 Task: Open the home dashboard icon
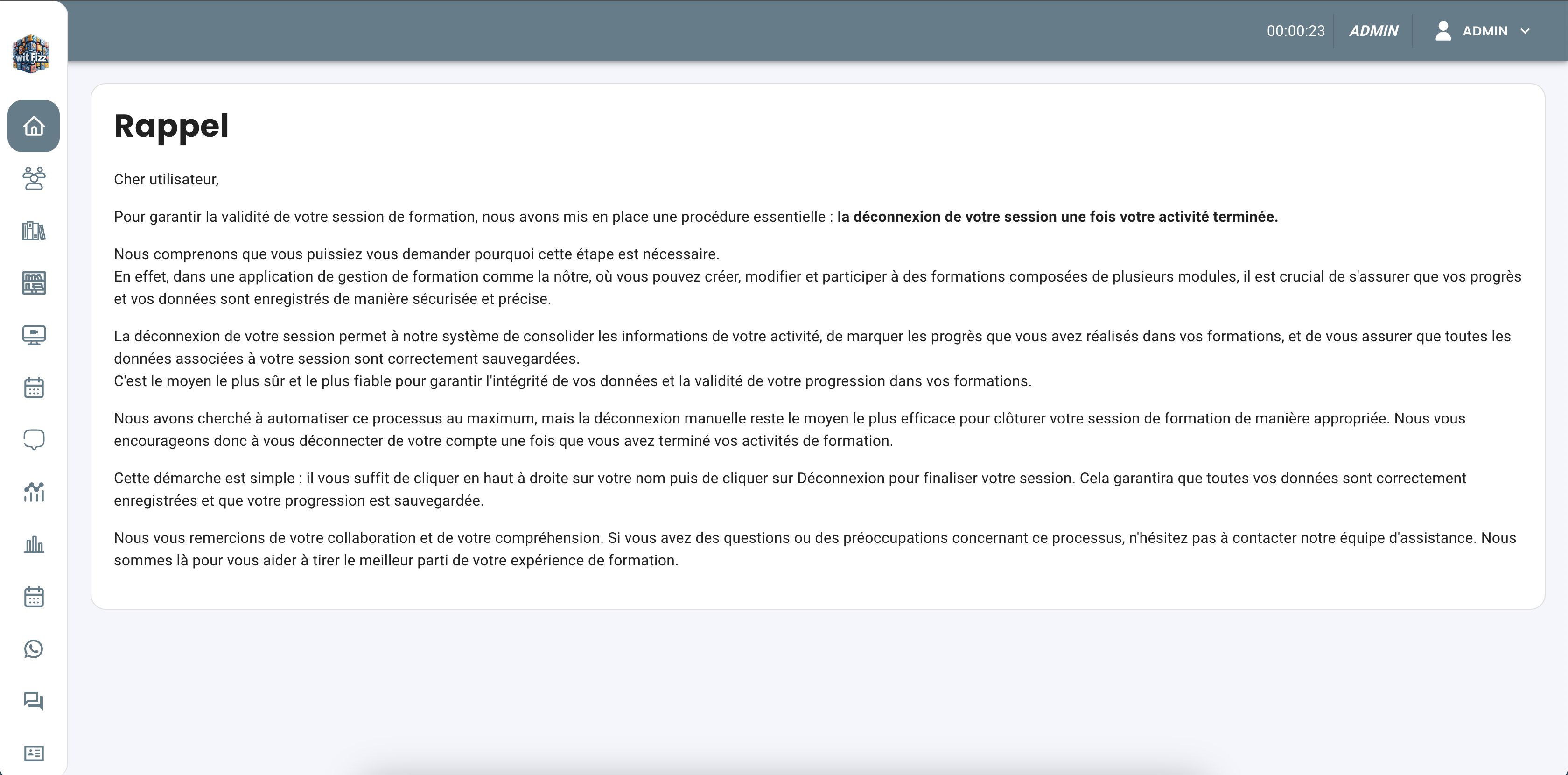(34, 126)
